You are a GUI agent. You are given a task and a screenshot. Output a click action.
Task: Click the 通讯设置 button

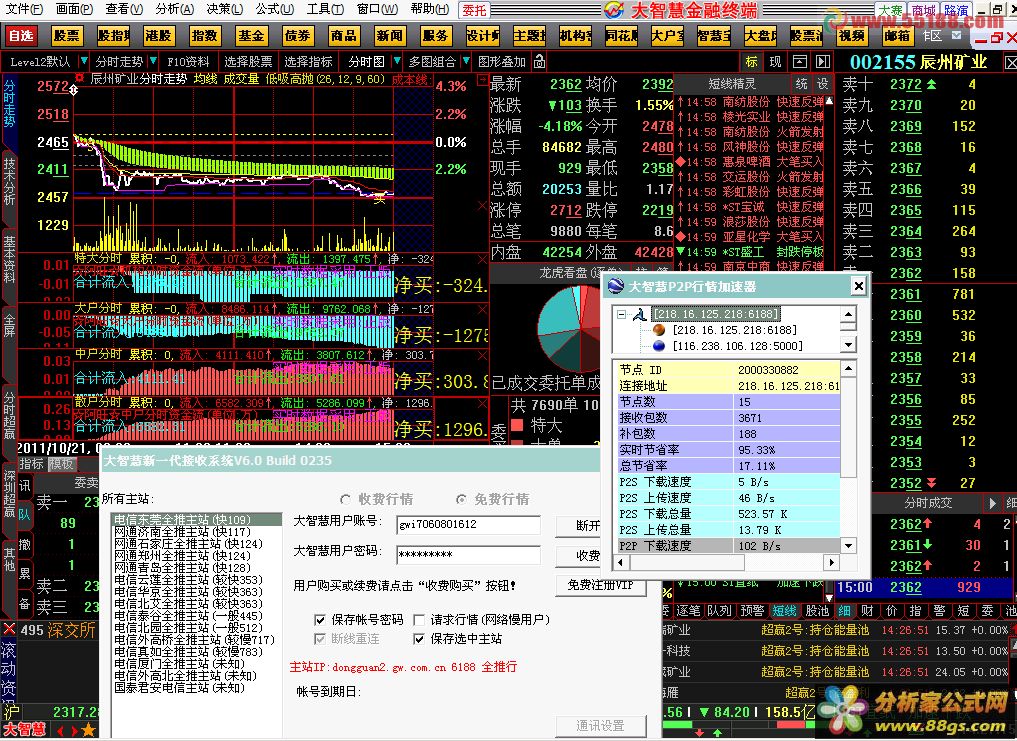pyautogui.click(x=601, y=726)
